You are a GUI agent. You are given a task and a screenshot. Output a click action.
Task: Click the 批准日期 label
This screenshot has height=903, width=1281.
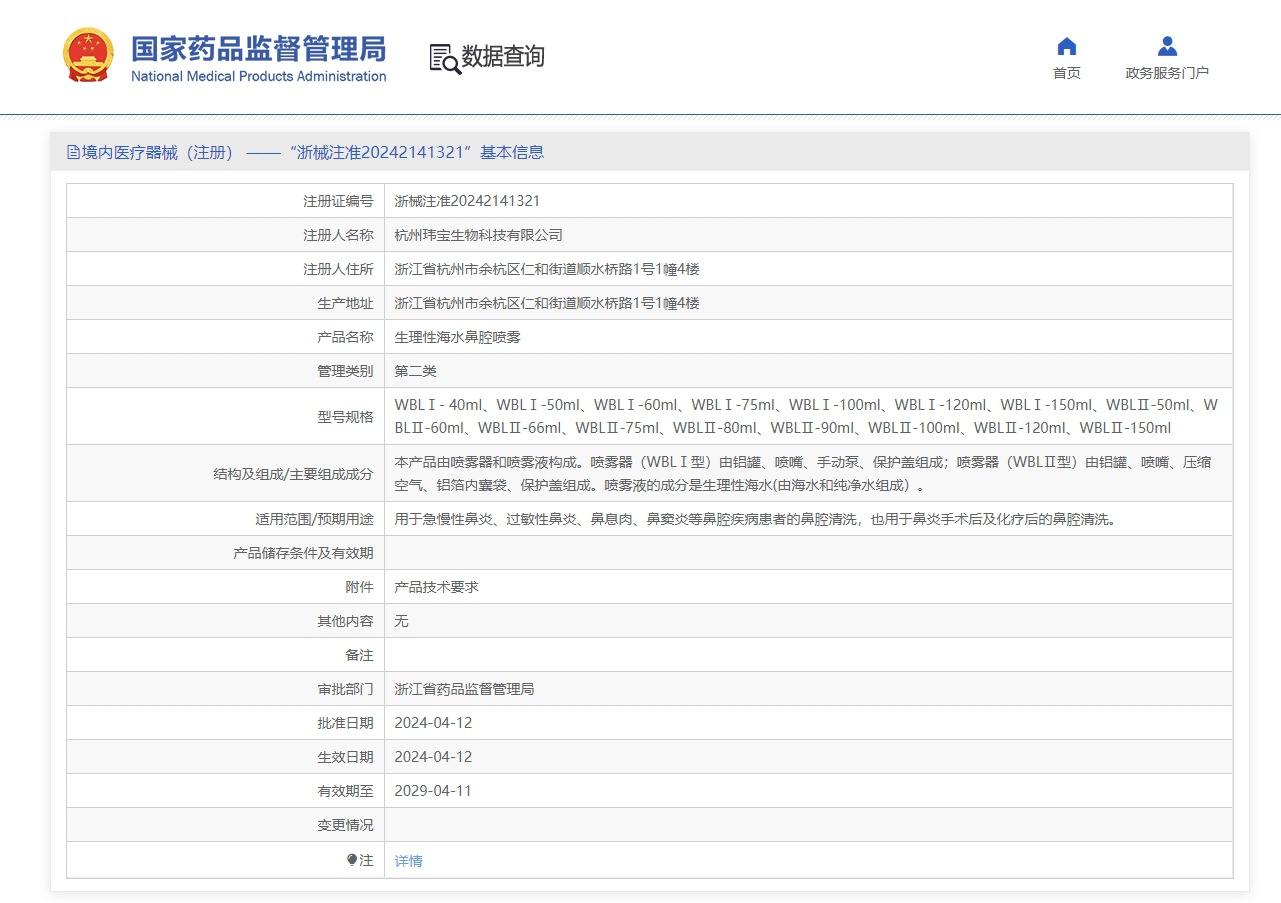point(345,723)
